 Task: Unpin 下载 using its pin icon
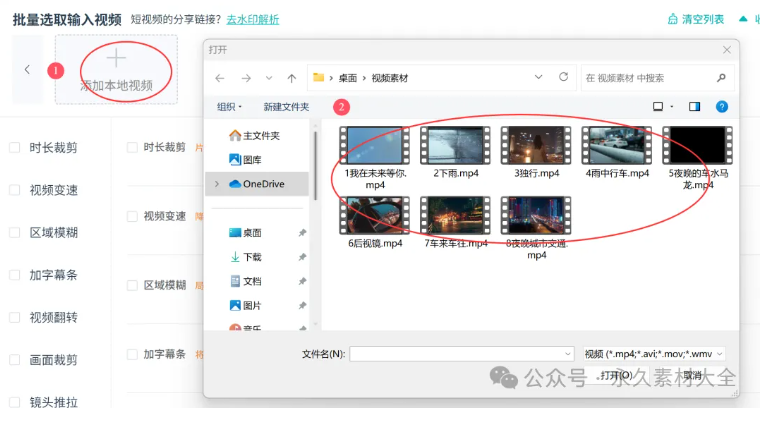tap(302, 257)
